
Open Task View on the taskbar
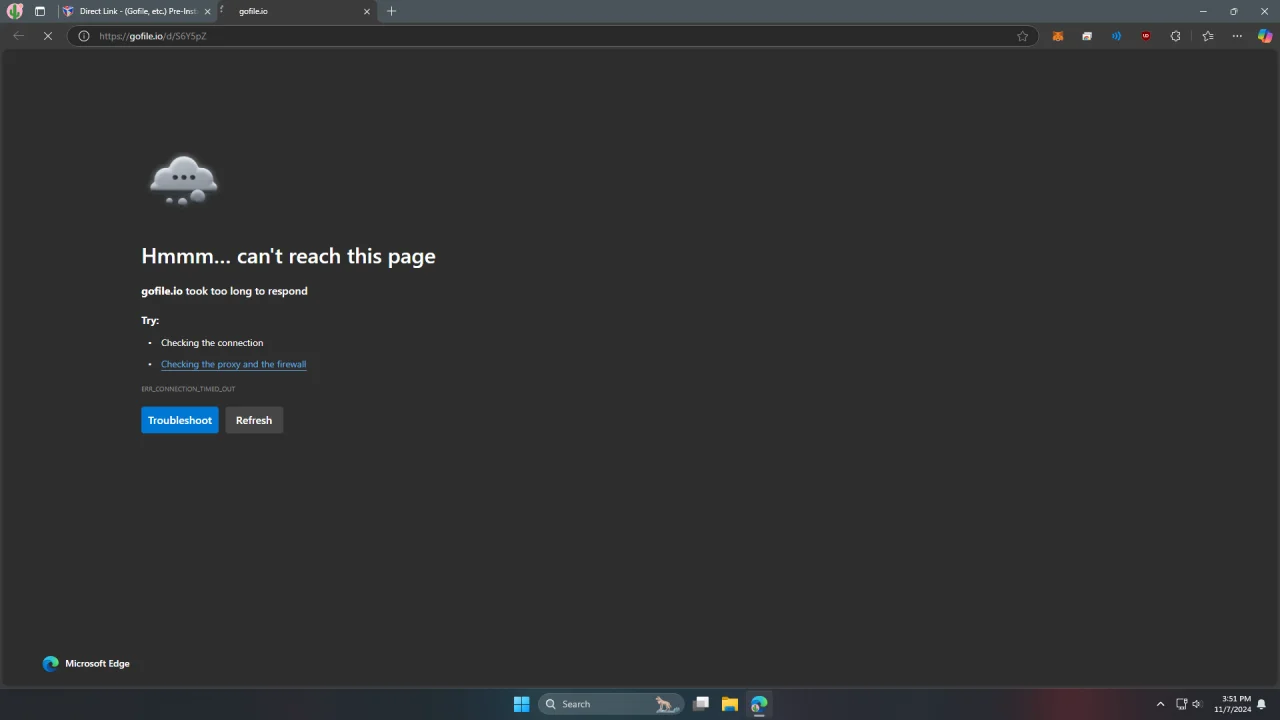pos(701,704)
